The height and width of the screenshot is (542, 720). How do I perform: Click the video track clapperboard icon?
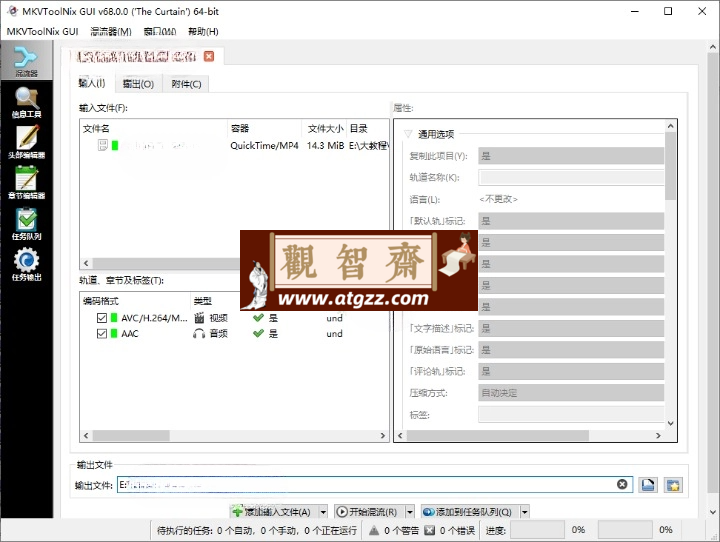tap(199, 318)
